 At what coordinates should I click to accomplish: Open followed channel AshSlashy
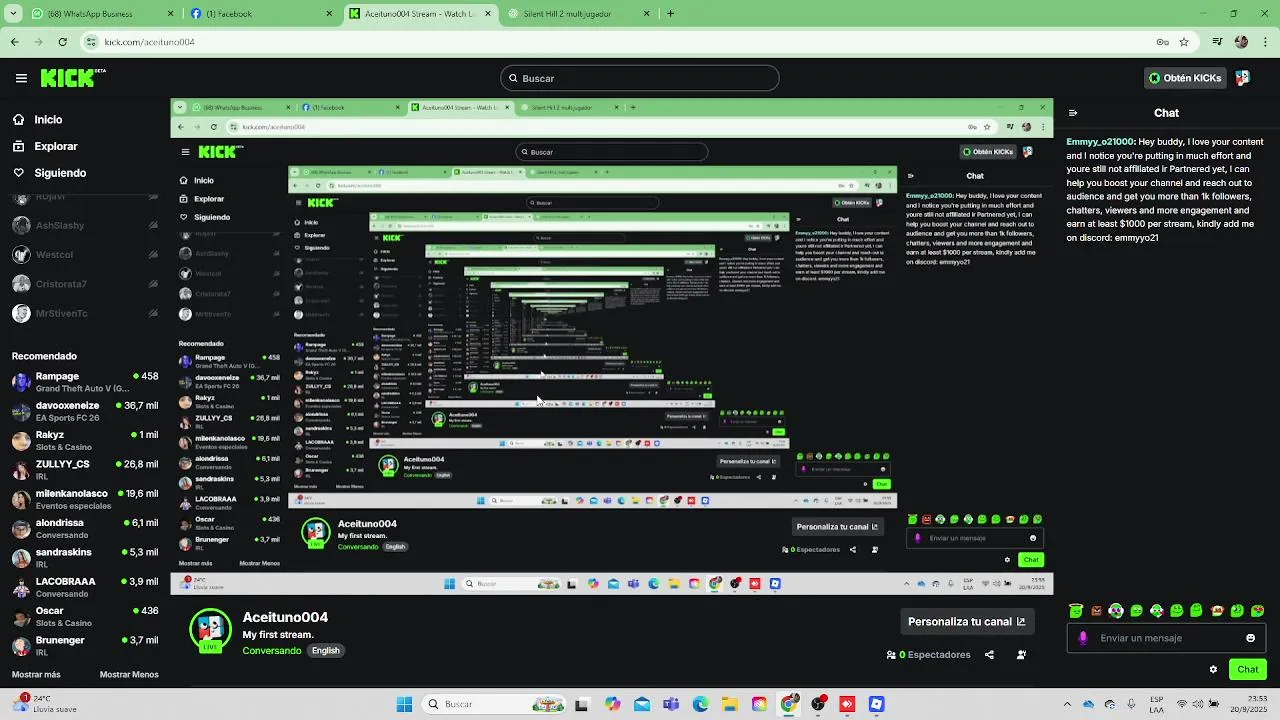click(85, 225)
